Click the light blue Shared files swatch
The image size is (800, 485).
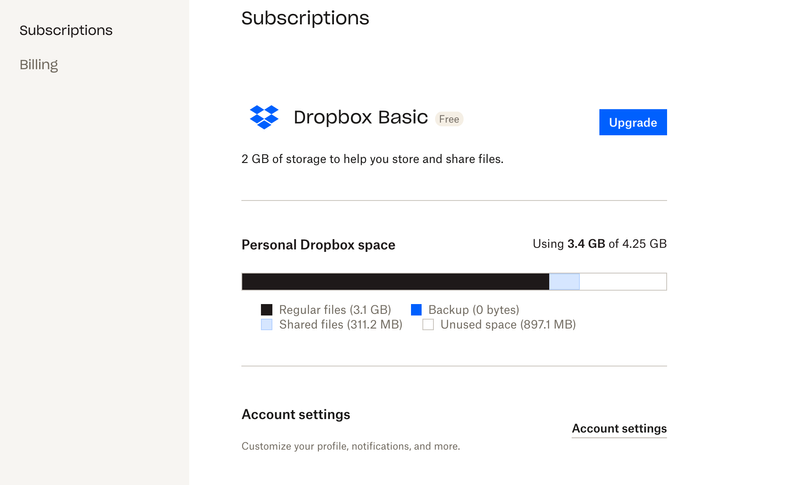[x=267, y=325]
